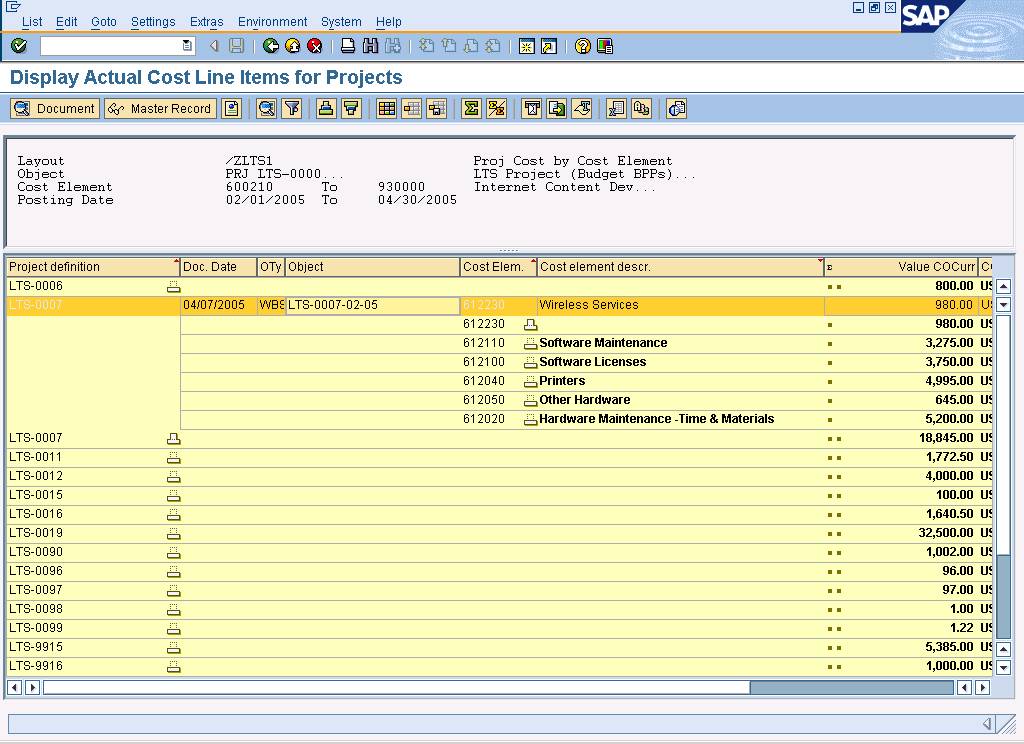This screenshot has width=1024, height=744.
Task: Select the Value COCurr column header
Action: [901, 267]
